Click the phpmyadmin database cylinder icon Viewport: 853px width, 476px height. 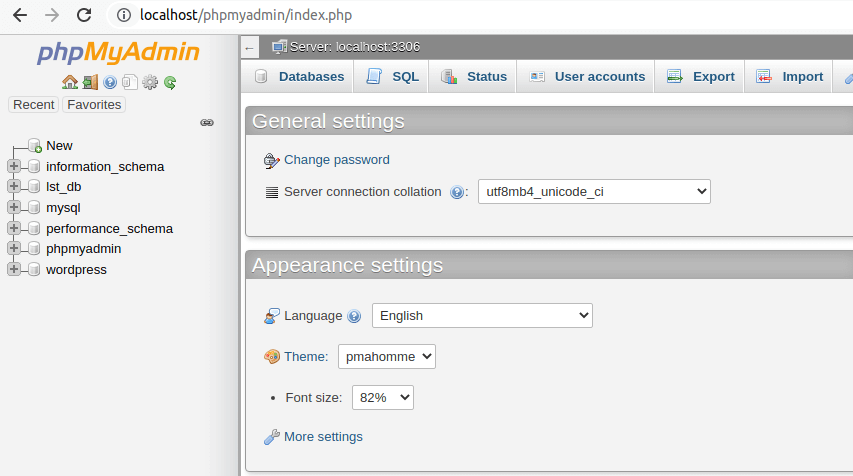pos(34,249)
